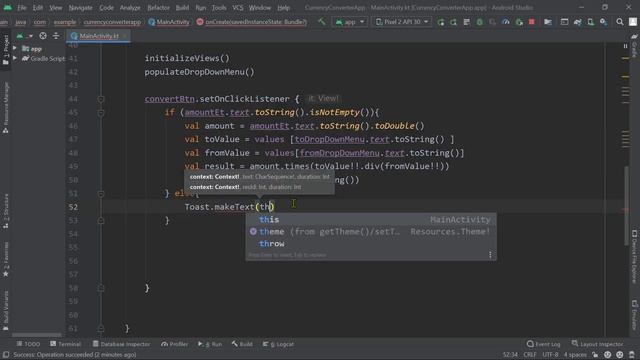Click the fold marker at line 58

point(101,288)
